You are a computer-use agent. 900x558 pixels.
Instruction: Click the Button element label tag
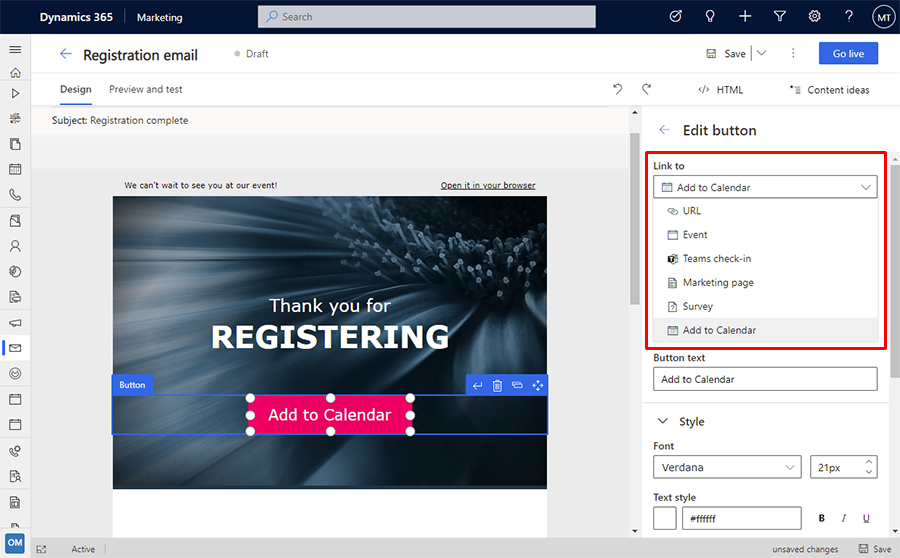(132, 385)
